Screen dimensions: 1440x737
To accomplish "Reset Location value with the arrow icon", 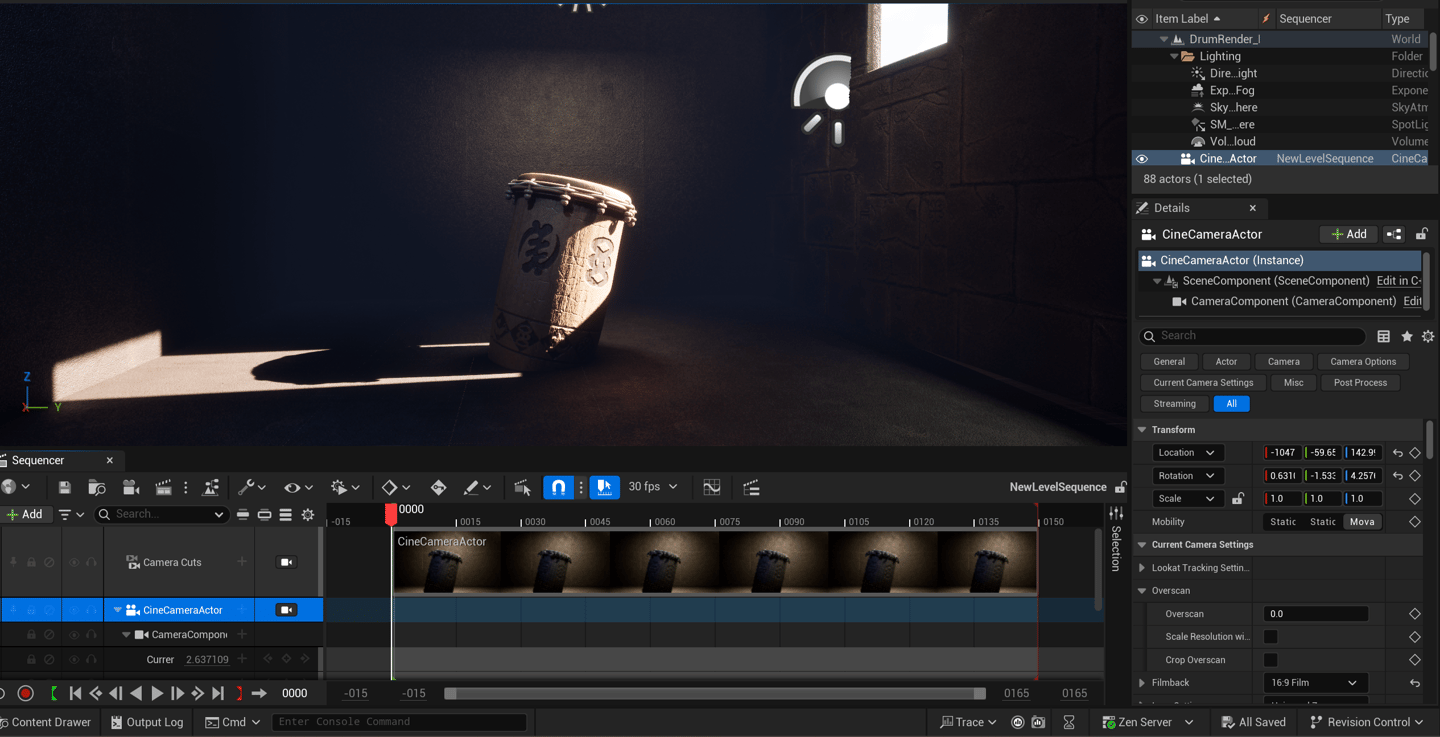I will pos(1397,453).
